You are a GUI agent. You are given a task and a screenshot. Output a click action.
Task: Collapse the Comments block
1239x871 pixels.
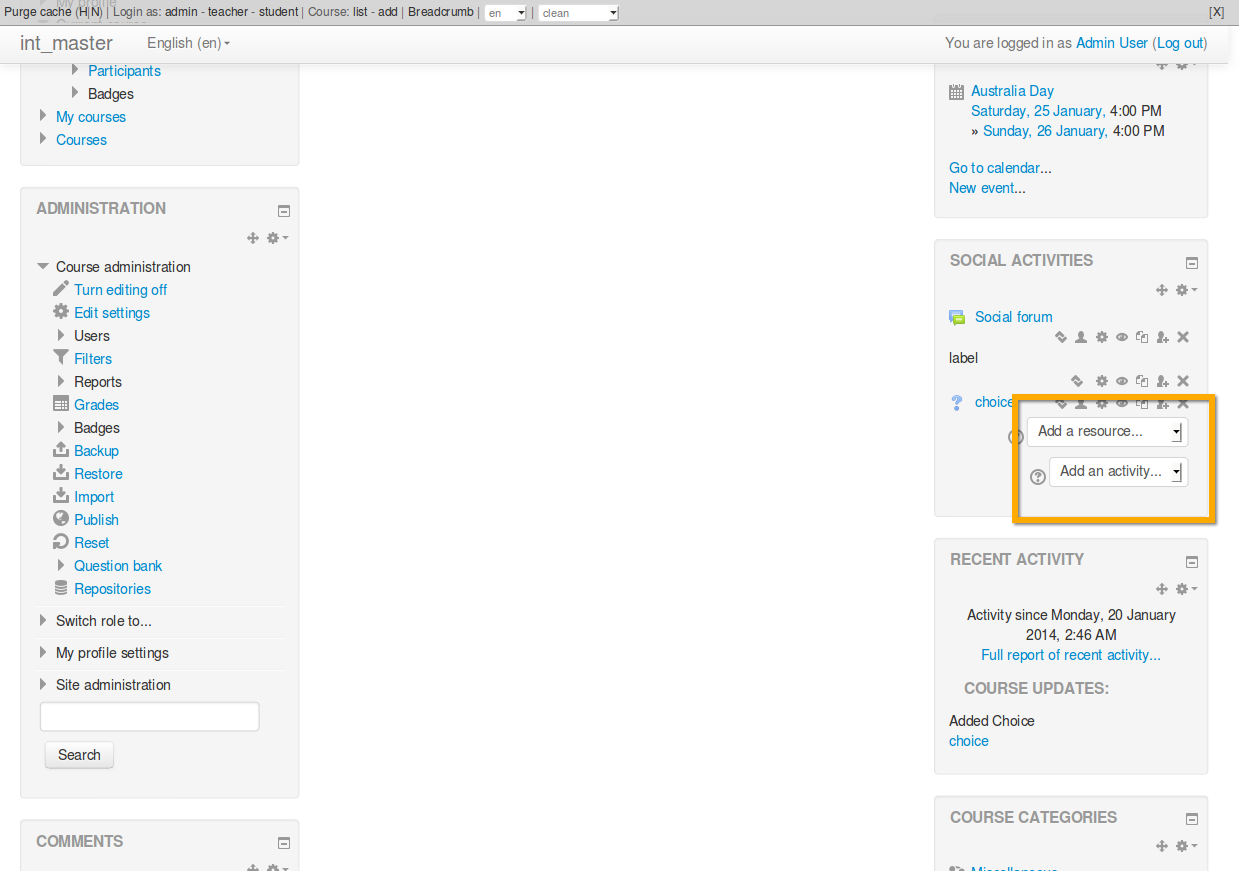(x=284, y=843)
